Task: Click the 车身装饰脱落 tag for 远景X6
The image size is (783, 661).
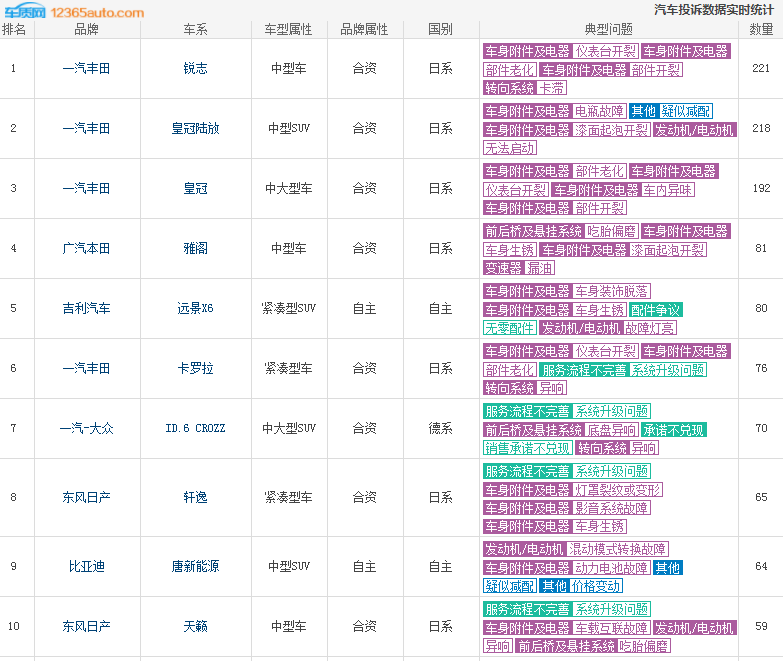Action: [611, 291]
